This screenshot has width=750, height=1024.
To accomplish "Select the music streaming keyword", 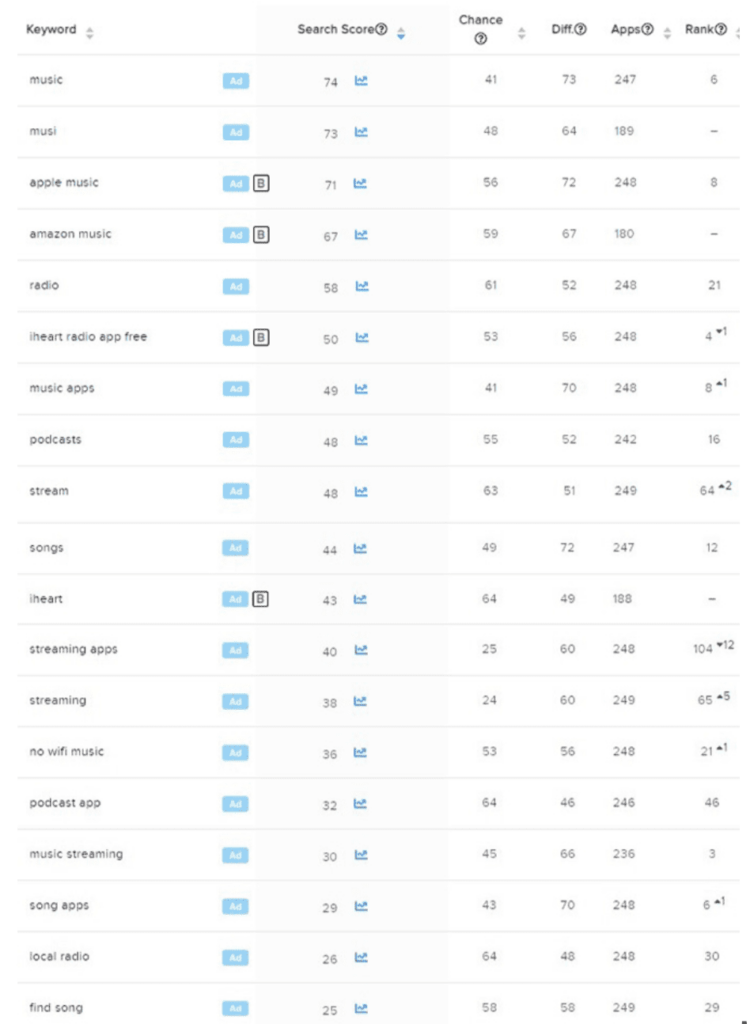I will pyautogui.click(x=76, y=854).
